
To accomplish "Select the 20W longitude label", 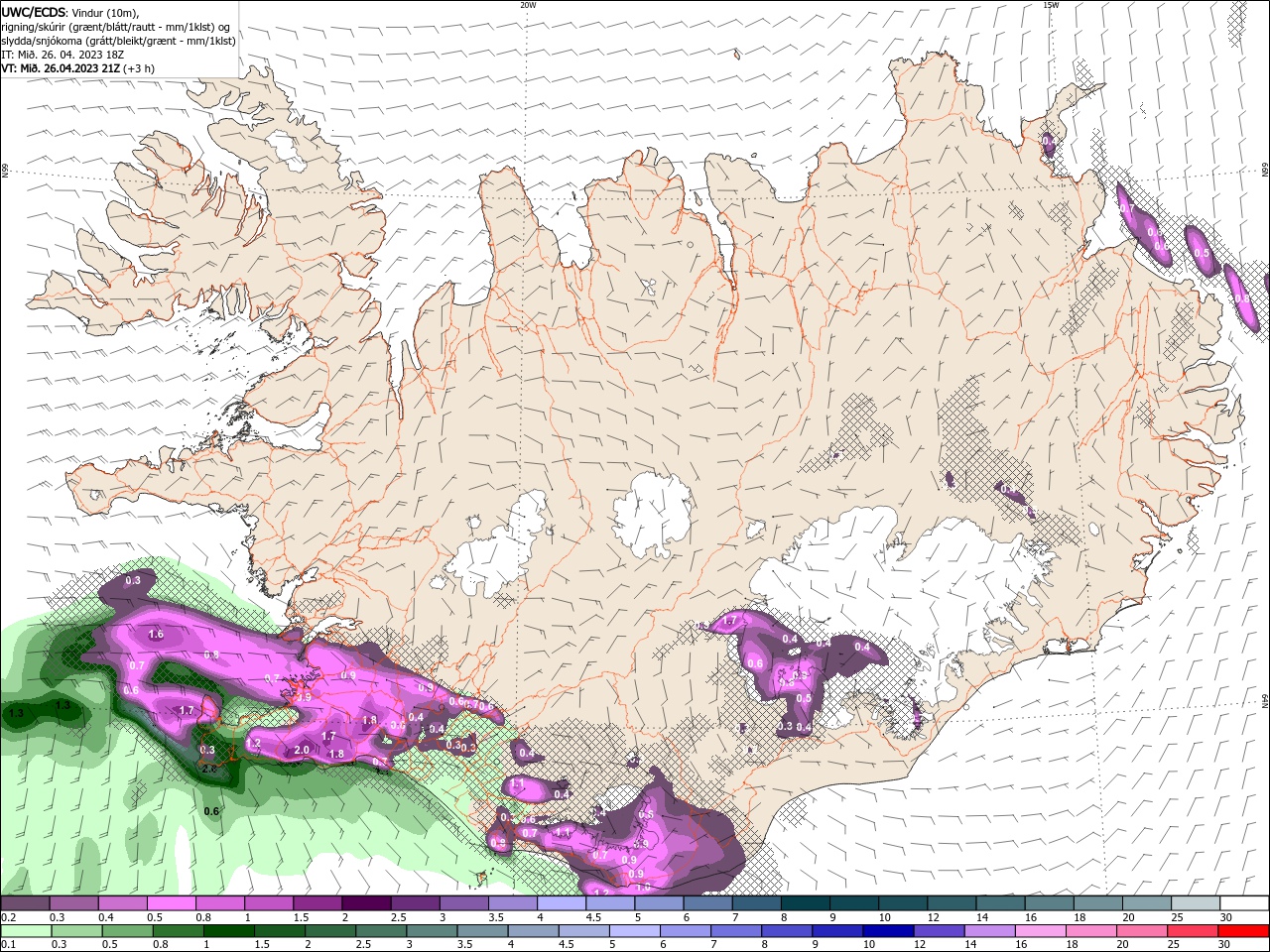I will [528, 5].
